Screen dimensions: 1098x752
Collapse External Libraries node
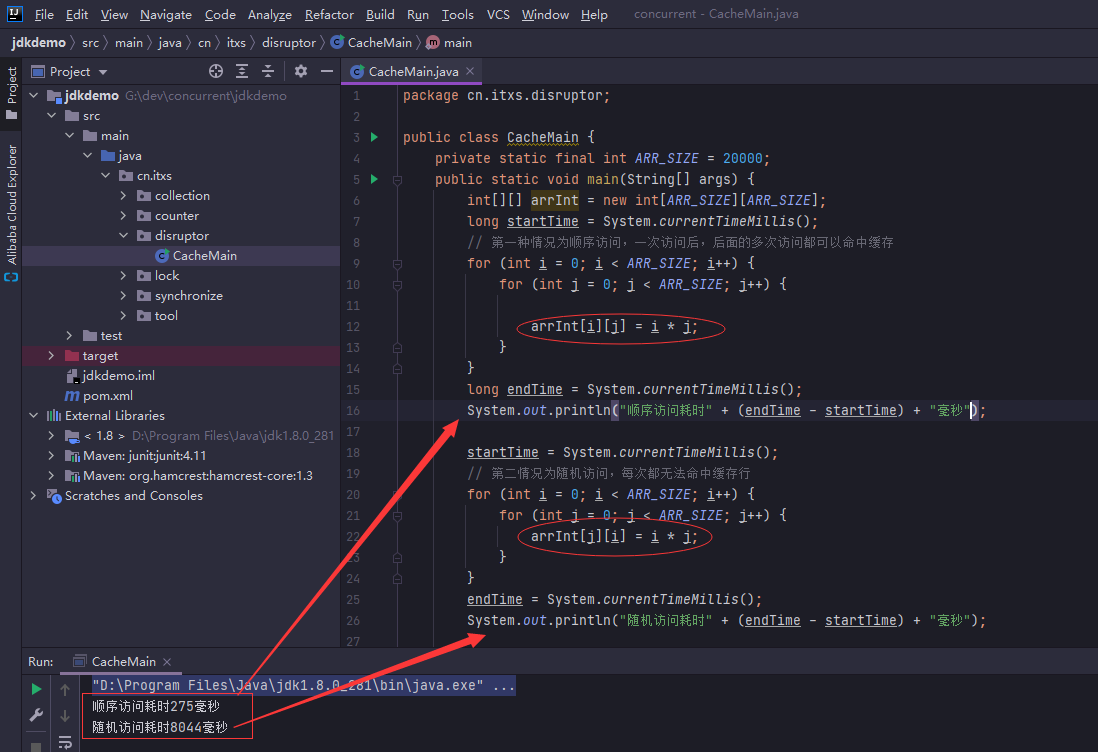click(x=34, y=415)
